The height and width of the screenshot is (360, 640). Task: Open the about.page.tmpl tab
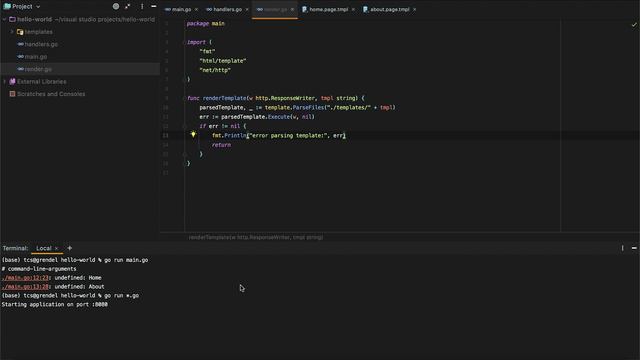tap(390, 9)
